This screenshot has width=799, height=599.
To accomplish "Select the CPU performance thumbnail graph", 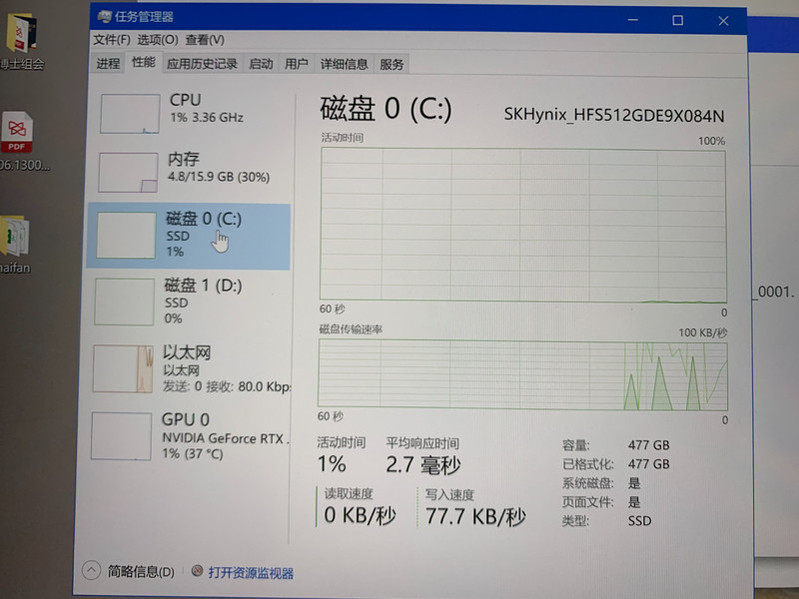I will pyautogui.click(x=129, y=113).
